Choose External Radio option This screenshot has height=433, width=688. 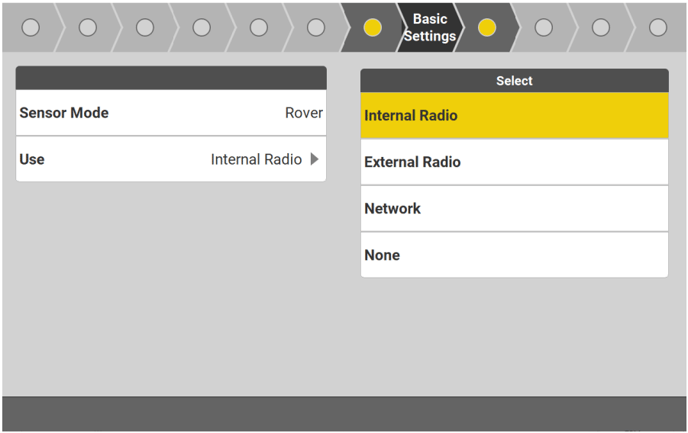[514, 162]
